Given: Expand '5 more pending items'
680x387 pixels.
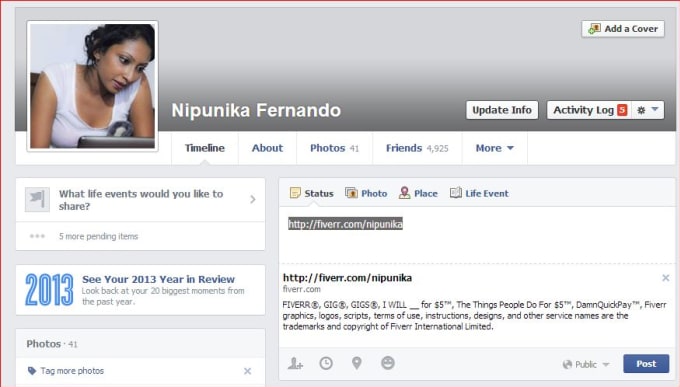Looking at the screenshot, I should (98, 236).
